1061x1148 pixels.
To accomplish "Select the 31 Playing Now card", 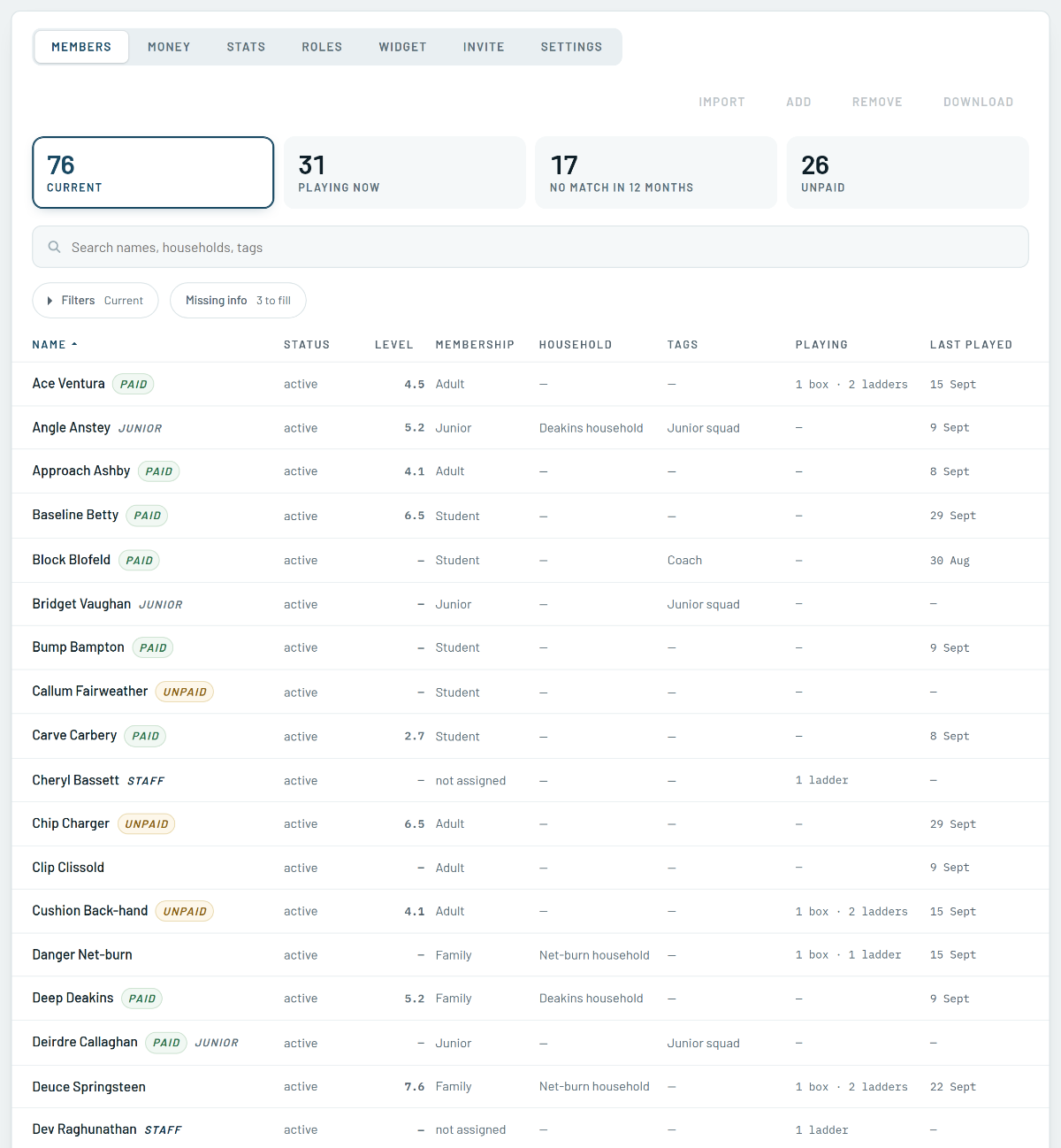I will tap(405, 172).
